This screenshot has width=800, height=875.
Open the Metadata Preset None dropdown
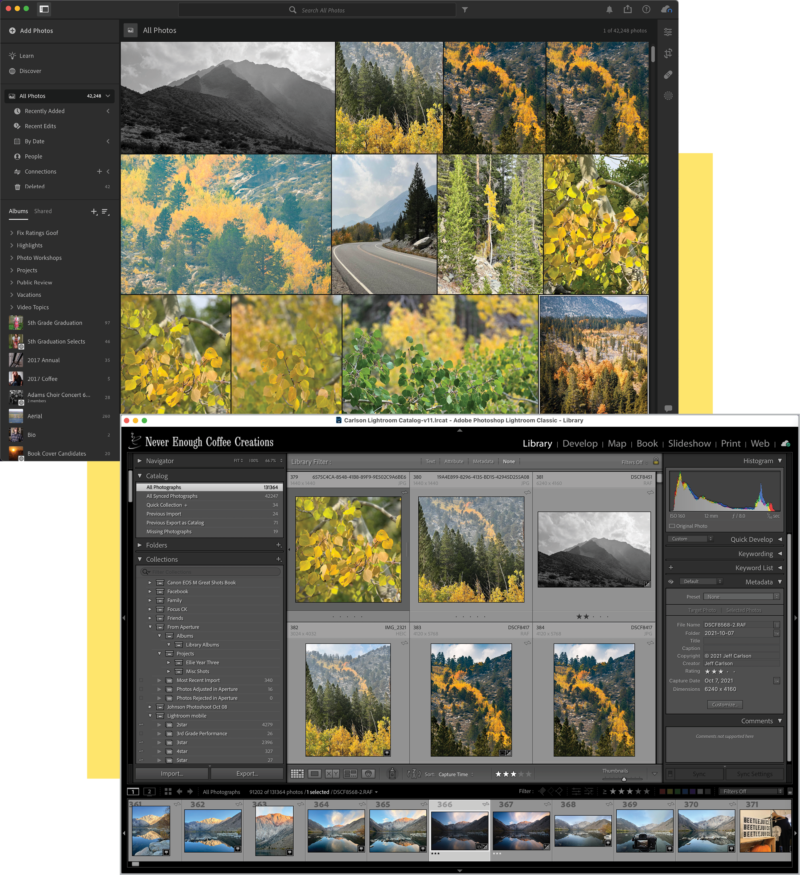pyautogui.click(x=741, y=597)
